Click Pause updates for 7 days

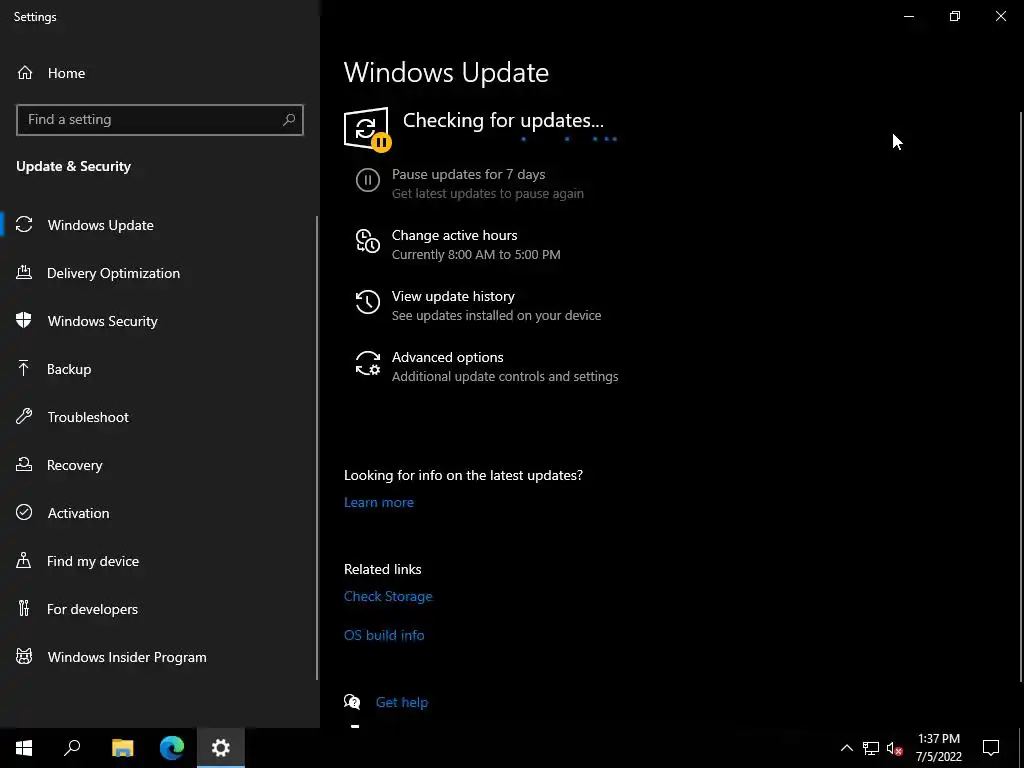click(x=468, y=174)
